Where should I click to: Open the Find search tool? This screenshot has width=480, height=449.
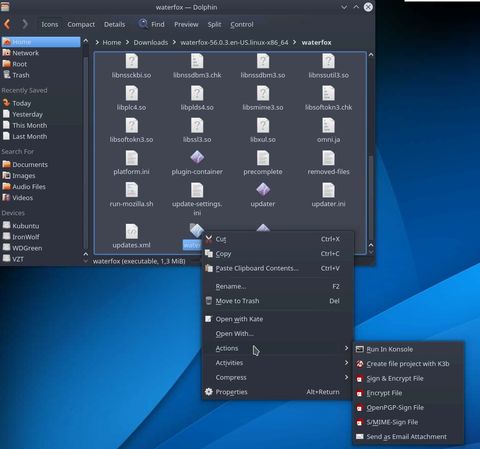[152, 24]
